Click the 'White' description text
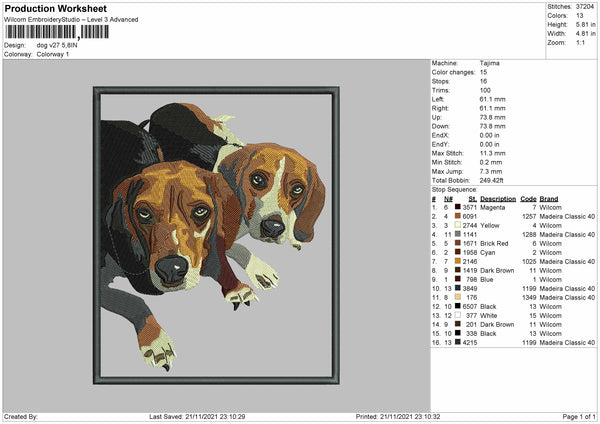Image resolution: width=600 pixels, height=424 pixels. pos(489,316)
